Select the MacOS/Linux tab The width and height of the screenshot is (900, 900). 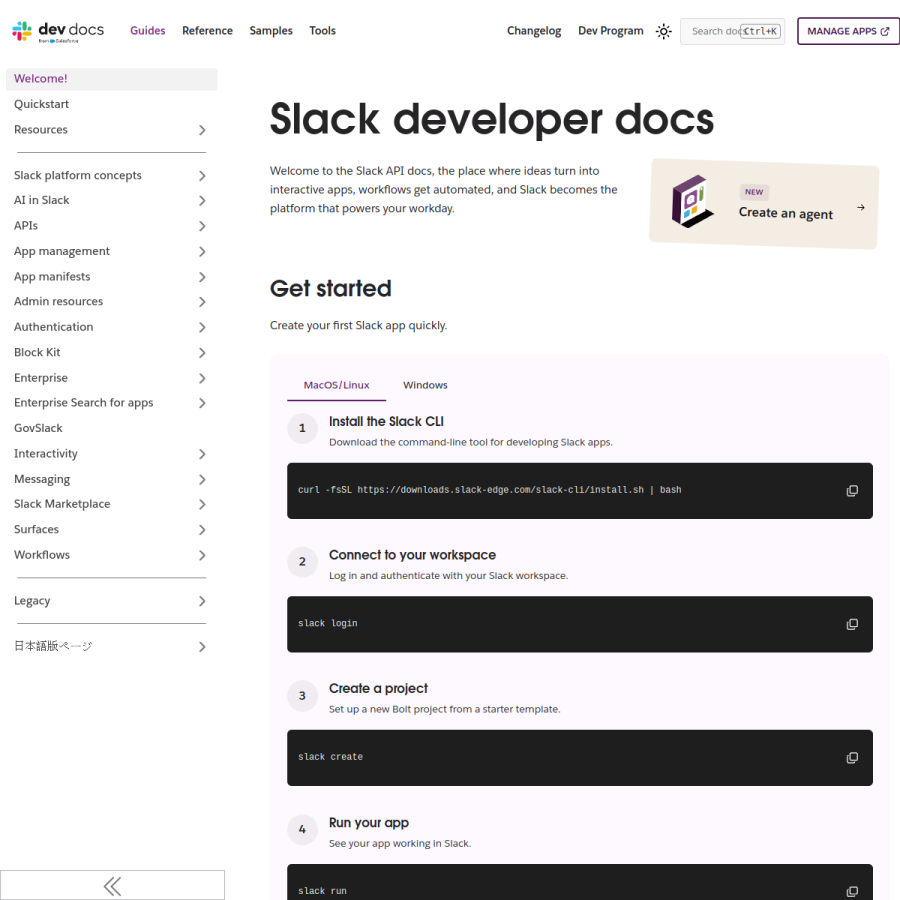336,385
